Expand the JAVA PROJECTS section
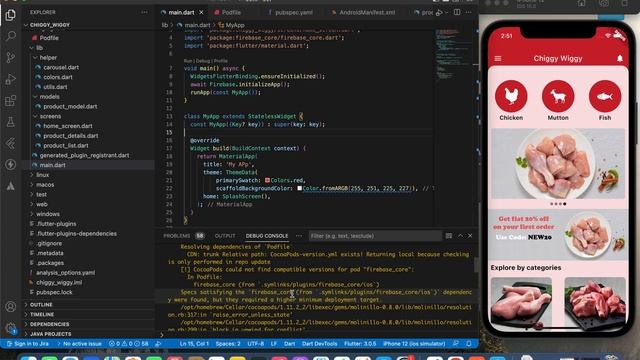This screenshot has height=360, width=640. click(50, 334)
